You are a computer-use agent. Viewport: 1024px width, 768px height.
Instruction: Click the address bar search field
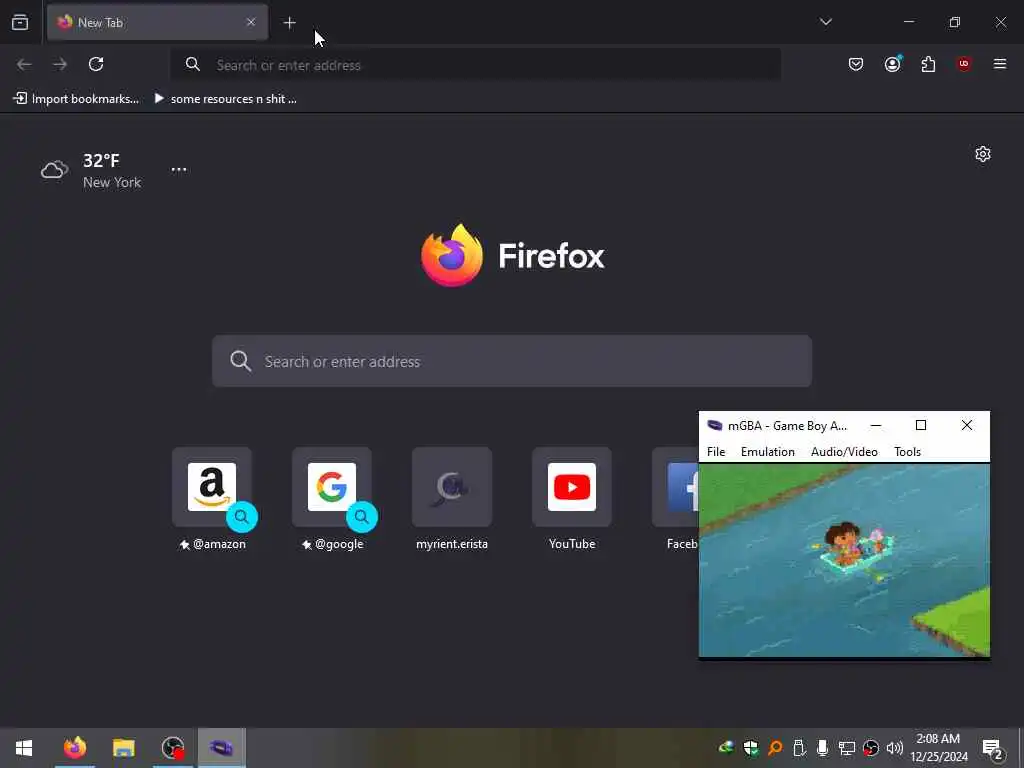pos(475,65)
